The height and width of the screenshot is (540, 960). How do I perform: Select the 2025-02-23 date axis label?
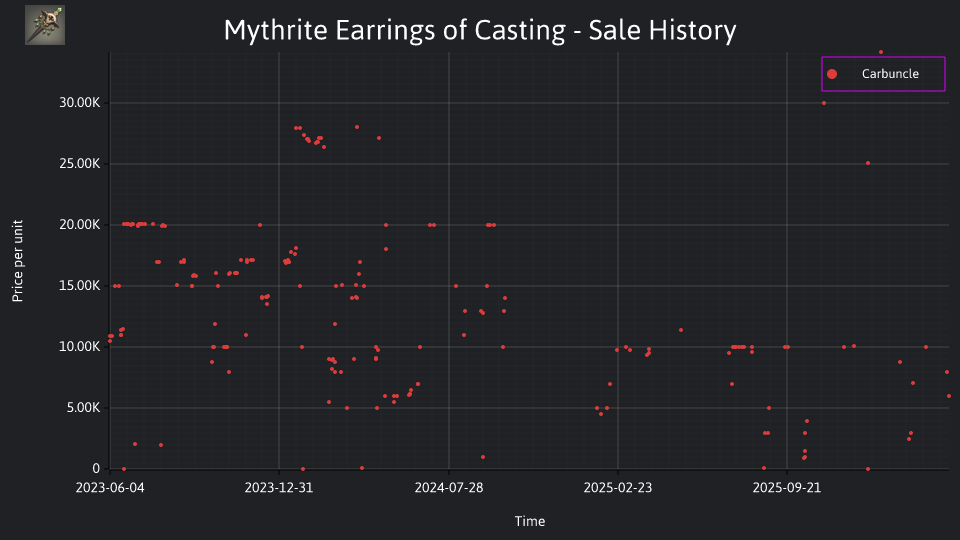[618, 488]
